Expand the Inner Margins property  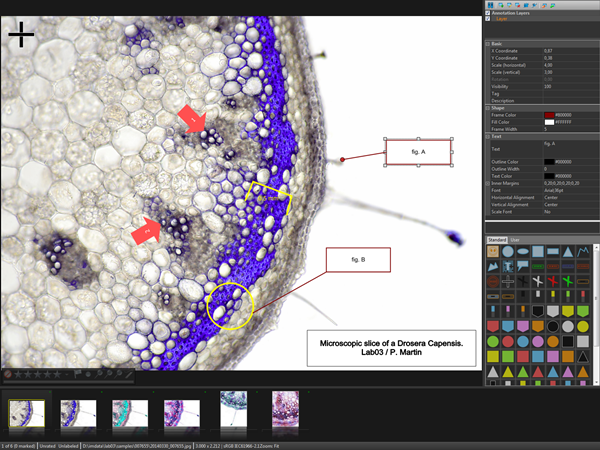(488, 184)
